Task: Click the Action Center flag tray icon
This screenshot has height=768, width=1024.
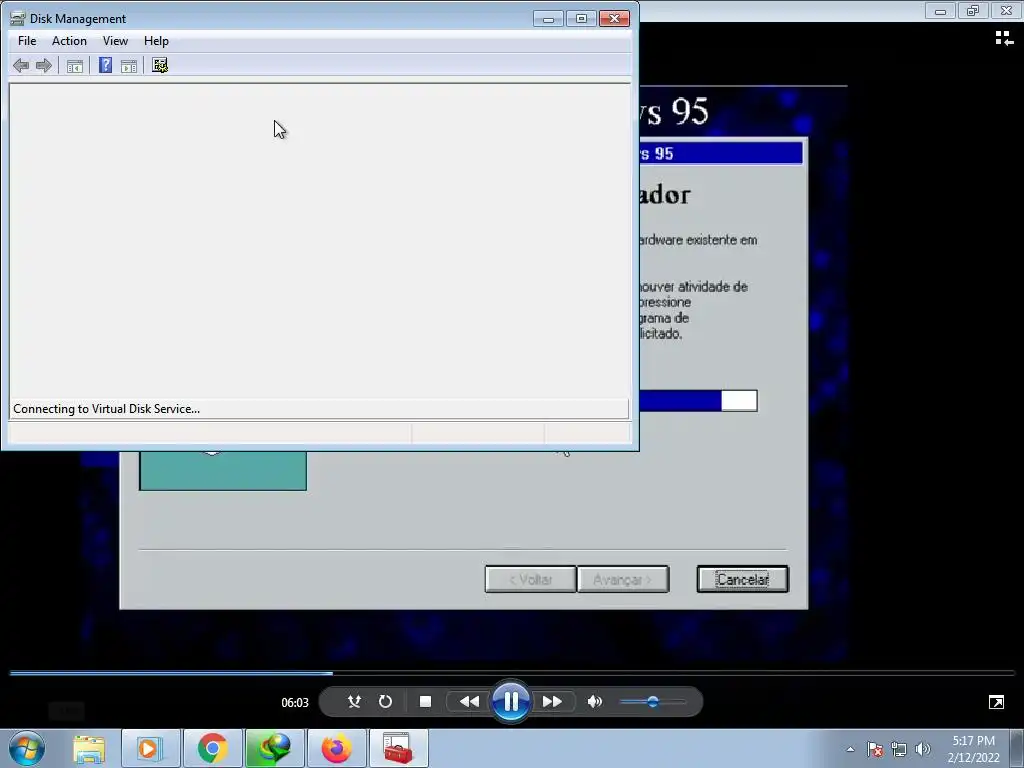Action: point(875,749)
